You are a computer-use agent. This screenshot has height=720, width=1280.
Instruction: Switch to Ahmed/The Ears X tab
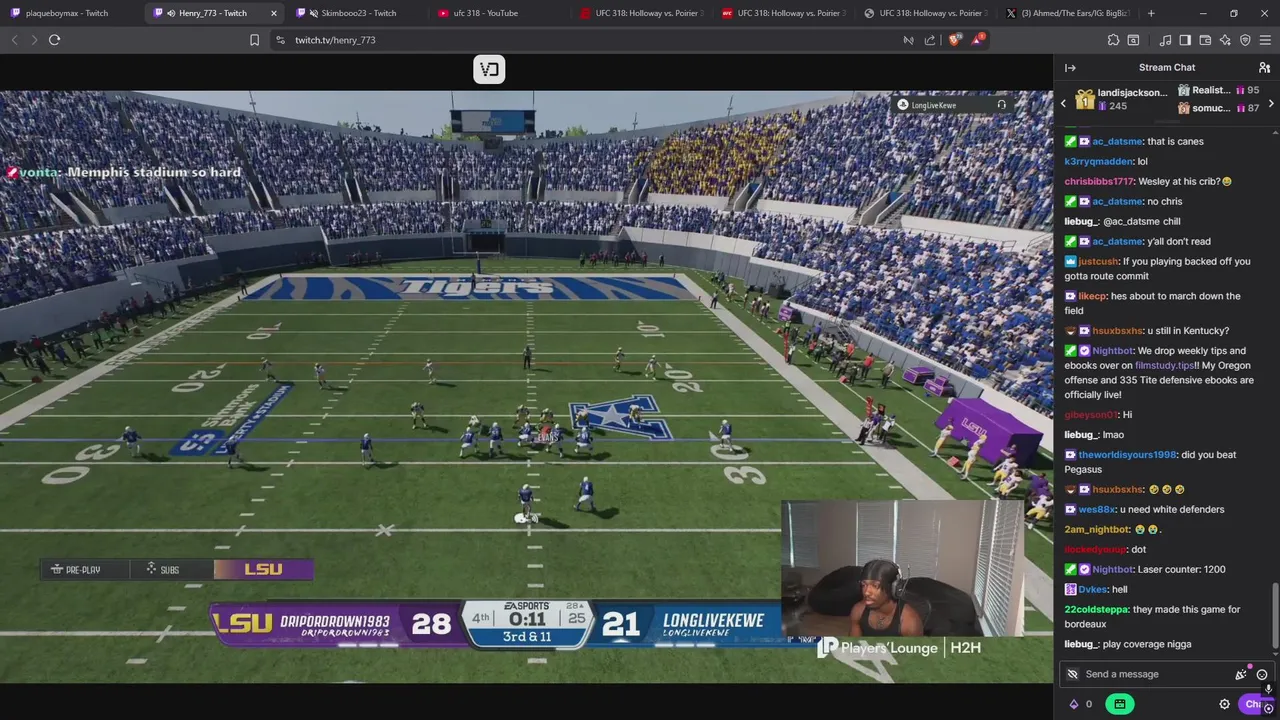tap(1067, 13)
